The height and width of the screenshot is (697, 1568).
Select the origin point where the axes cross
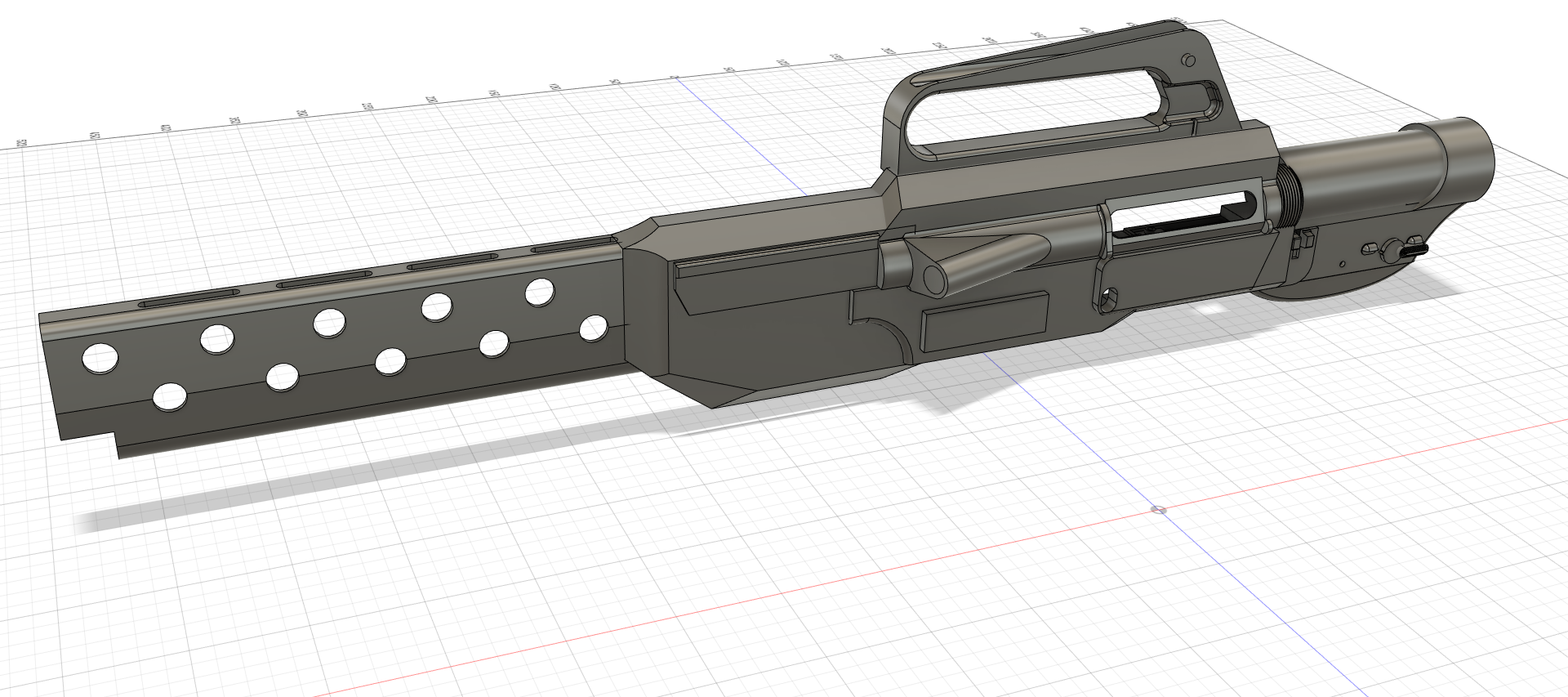pyautogui.click(x=1158, y=510)
